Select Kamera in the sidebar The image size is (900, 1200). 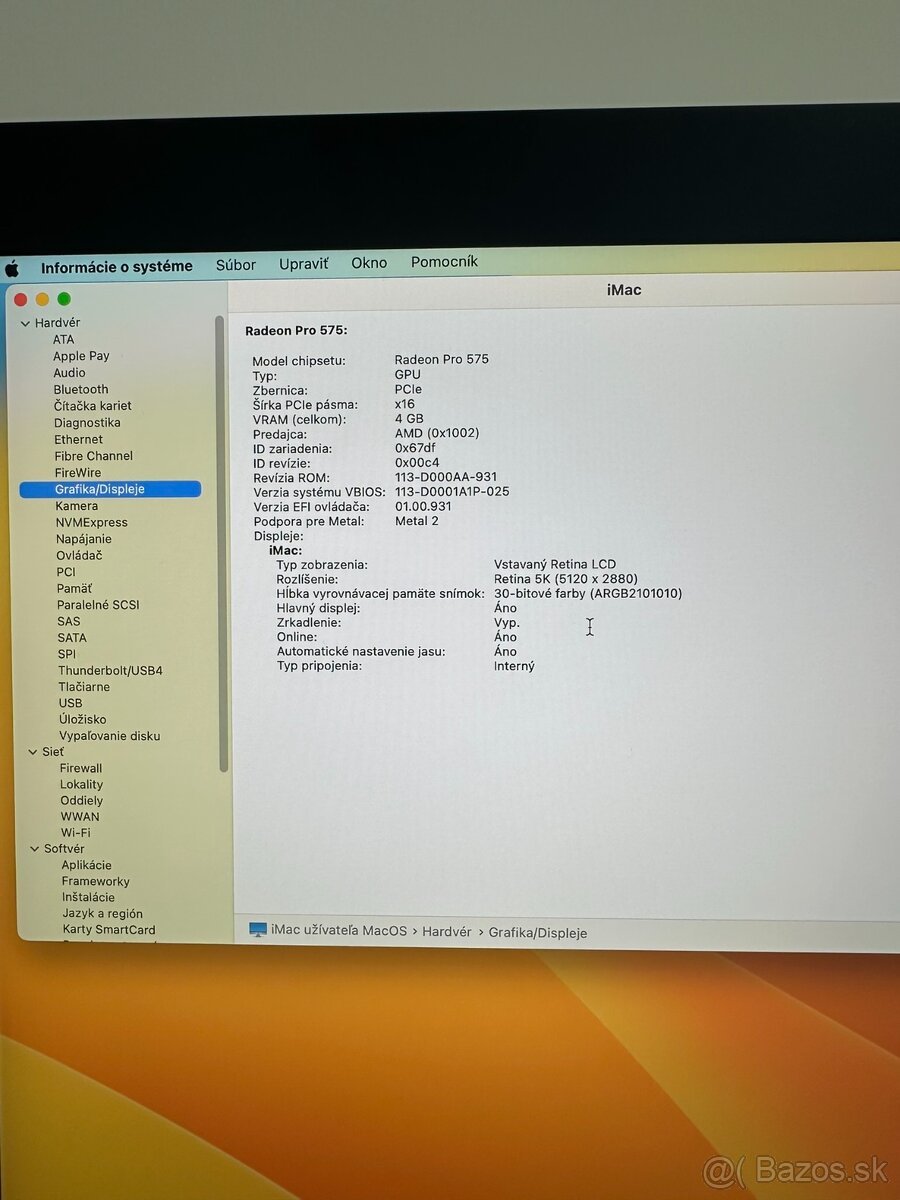pyautogui.click(x=75, y=505)
